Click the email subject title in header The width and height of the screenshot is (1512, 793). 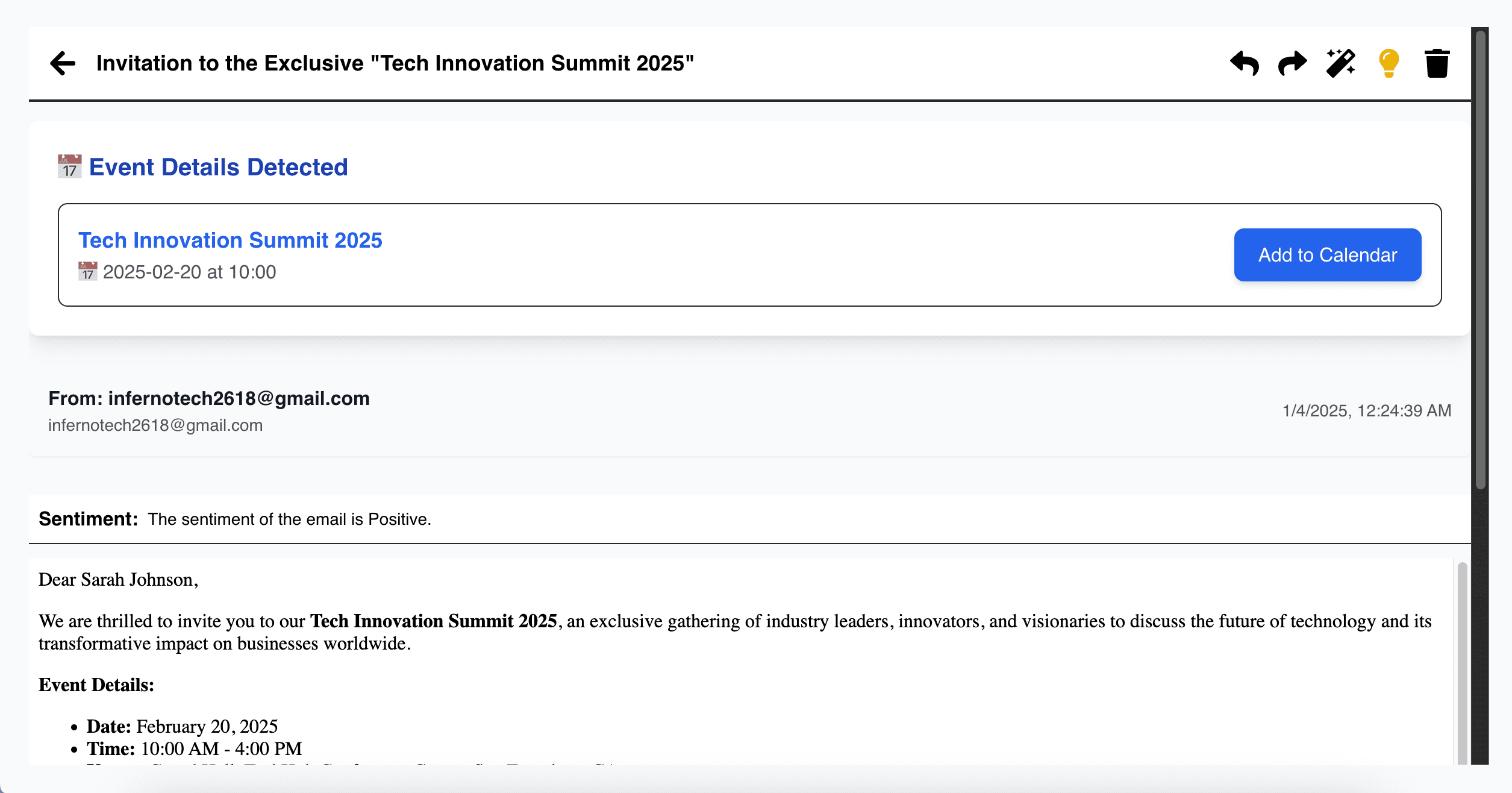click(x=395, y=63)
